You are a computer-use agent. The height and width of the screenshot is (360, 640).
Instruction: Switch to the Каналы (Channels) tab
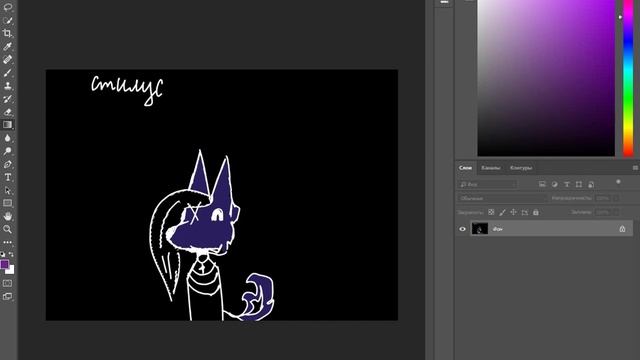[491, 168]
